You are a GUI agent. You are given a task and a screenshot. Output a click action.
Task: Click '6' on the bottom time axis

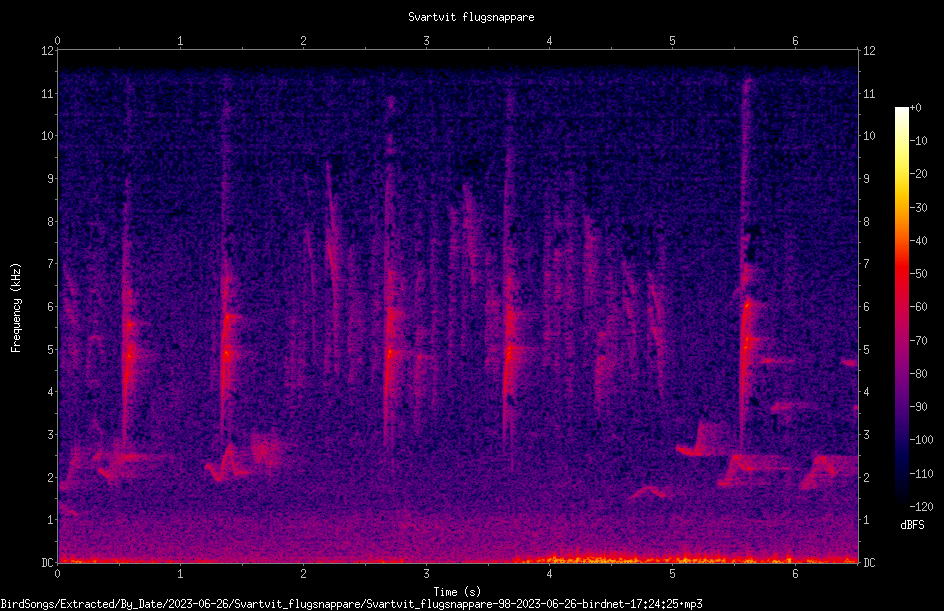coord(795,574)
